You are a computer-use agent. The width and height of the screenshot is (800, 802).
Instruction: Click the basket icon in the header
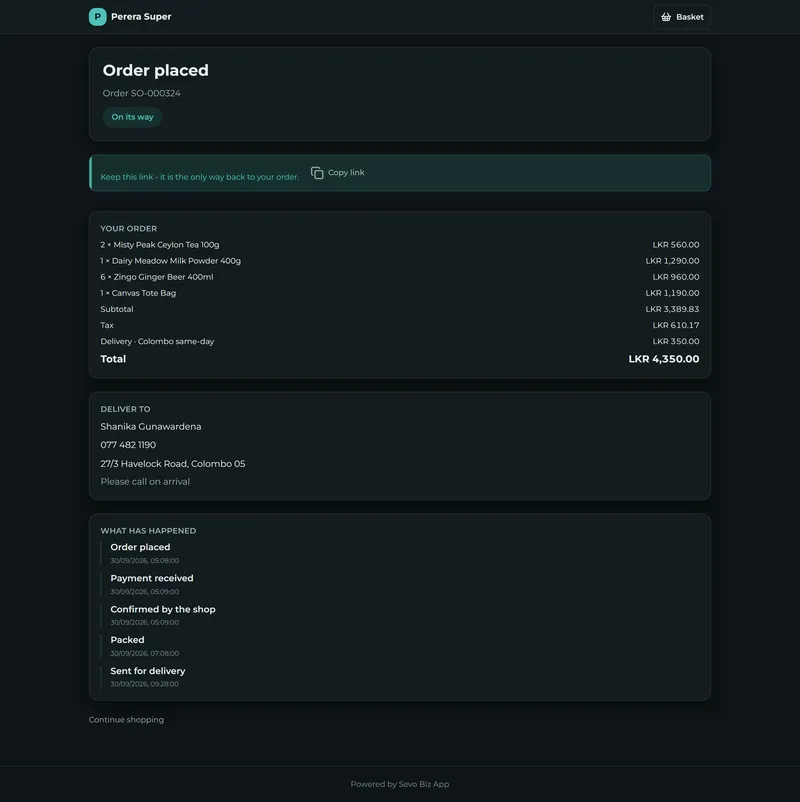(665, 17)
